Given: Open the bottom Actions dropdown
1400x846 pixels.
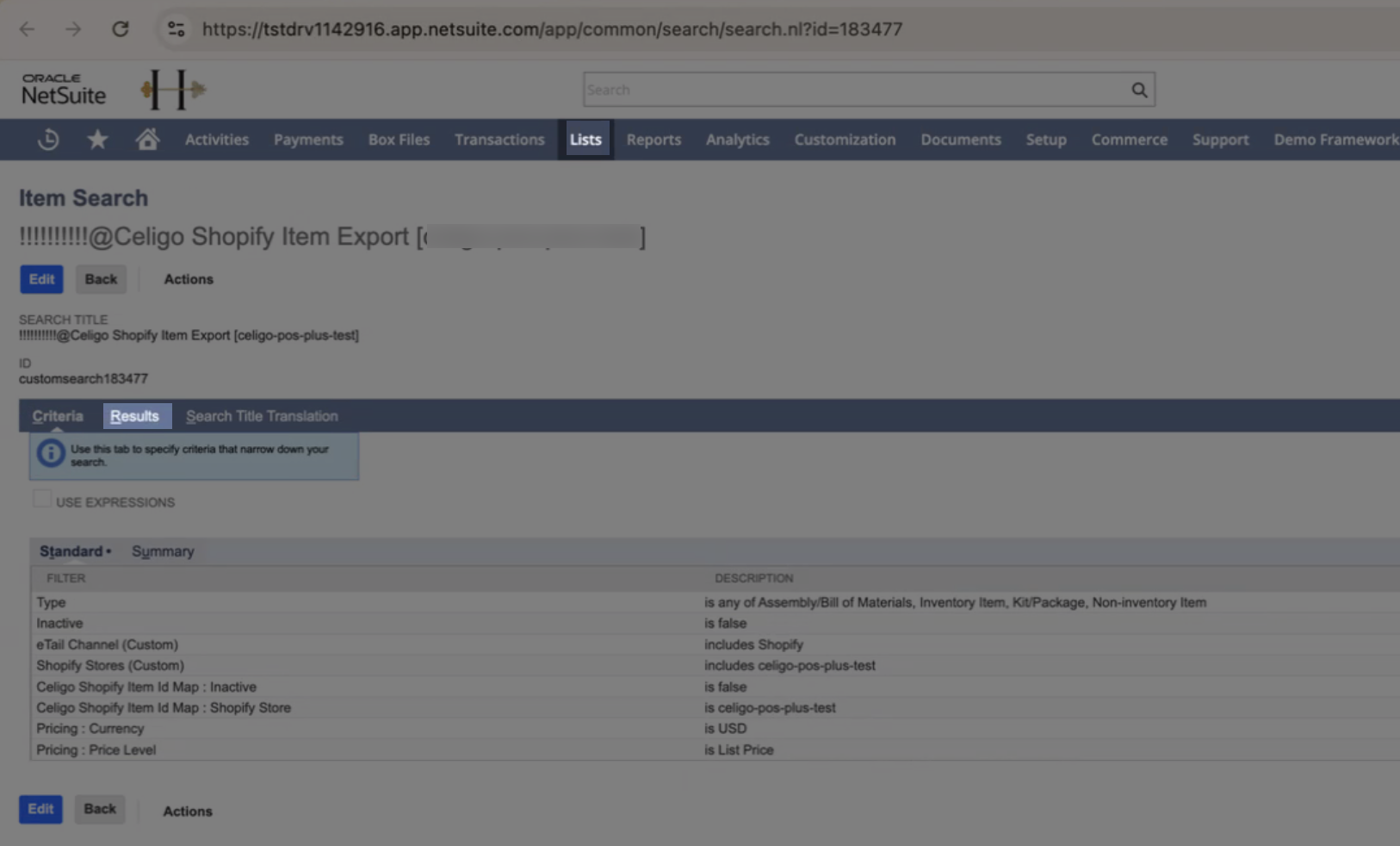Looking at the screenshot, I should tap(188, 811).
